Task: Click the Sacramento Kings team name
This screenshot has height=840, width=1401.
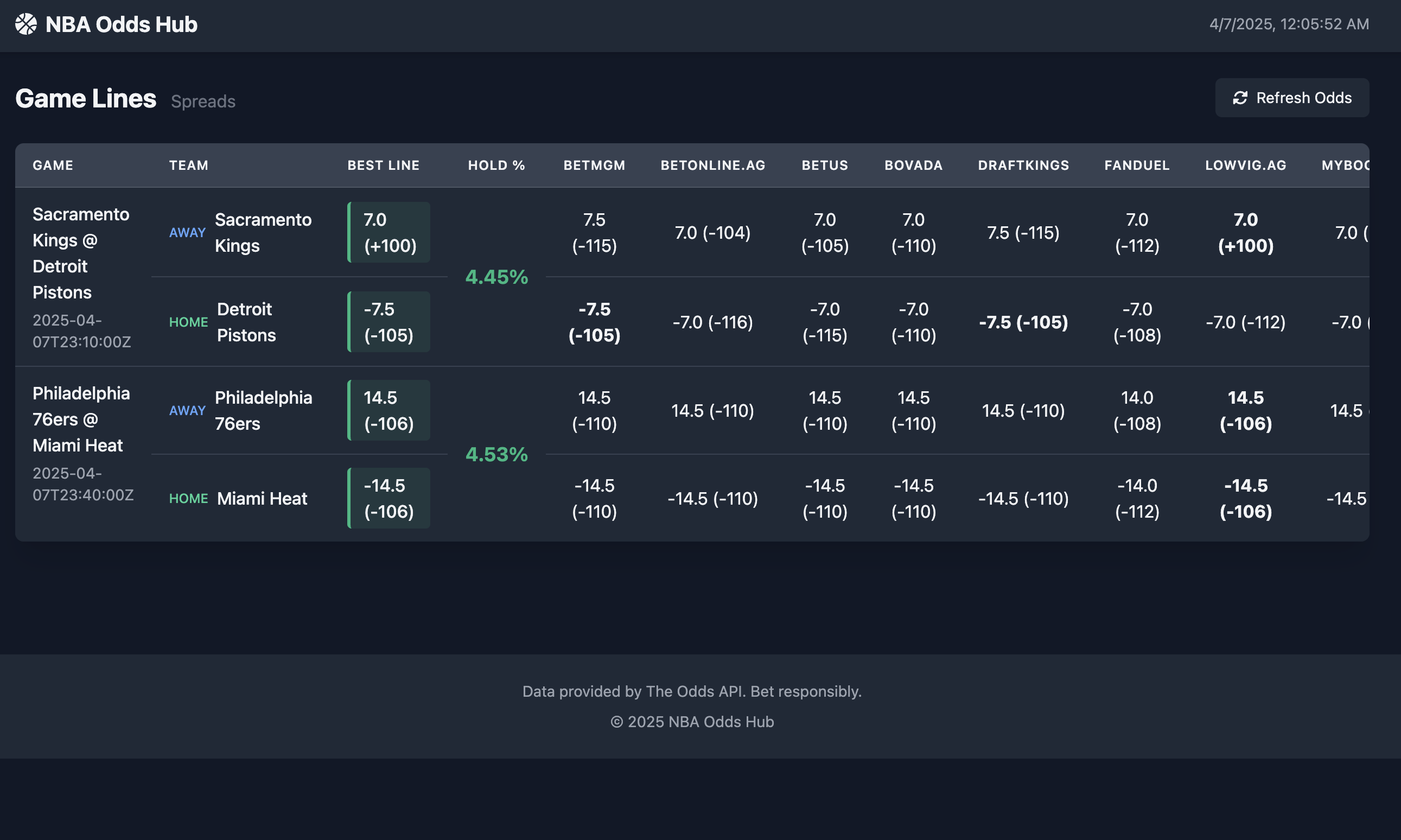Action: [263, 232]
